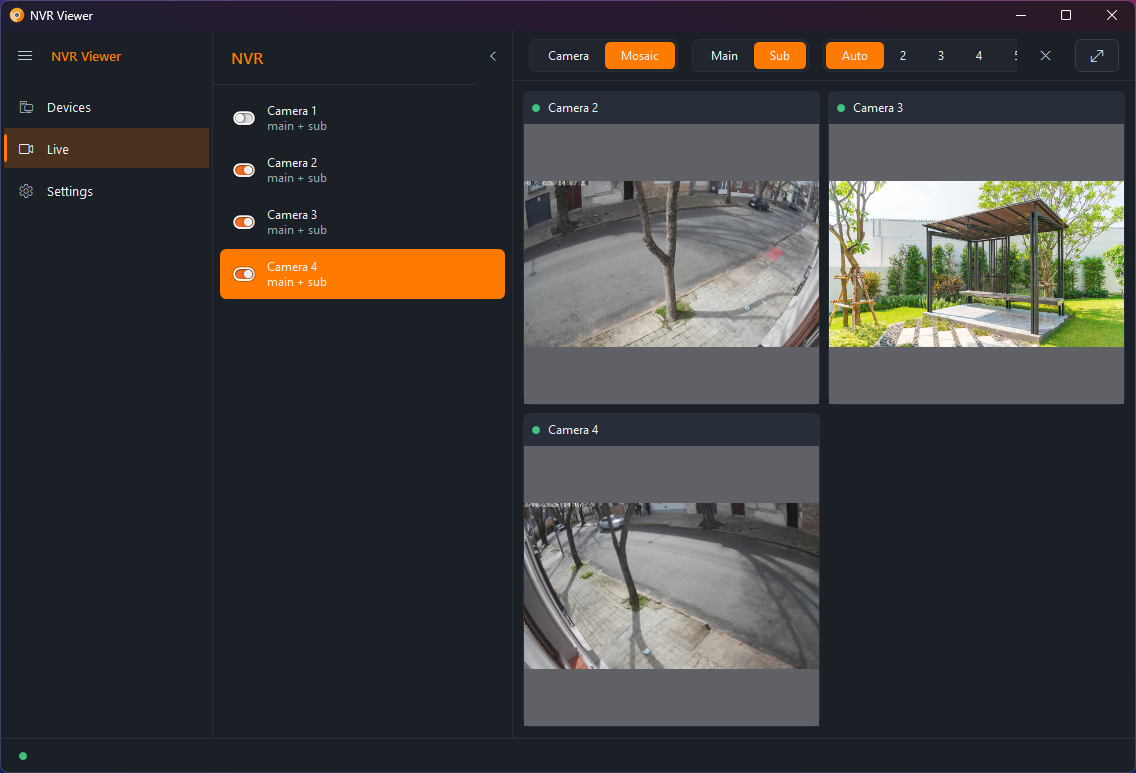
Task: Enable the Camera 1 toggle switch
Action: tap(244, 118)
